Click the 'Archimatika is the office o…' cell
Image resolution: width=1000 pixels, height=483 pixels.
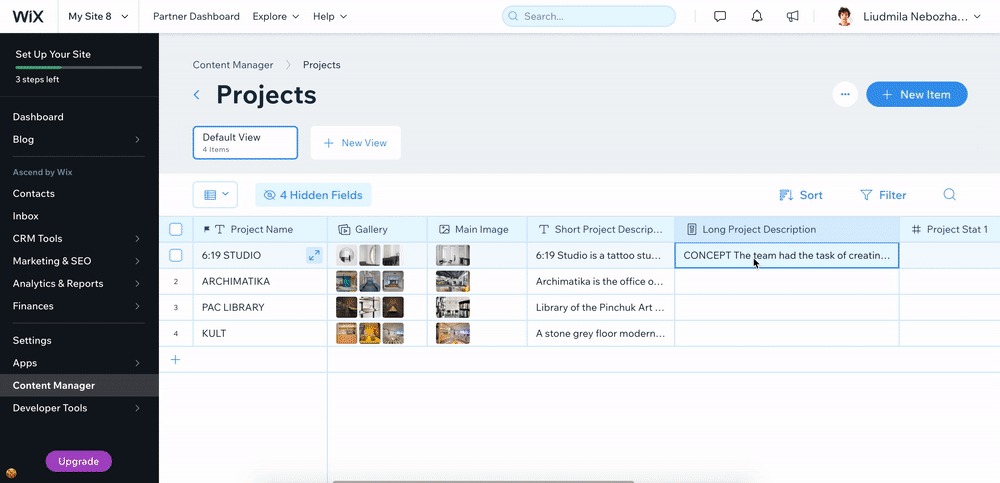601,281
